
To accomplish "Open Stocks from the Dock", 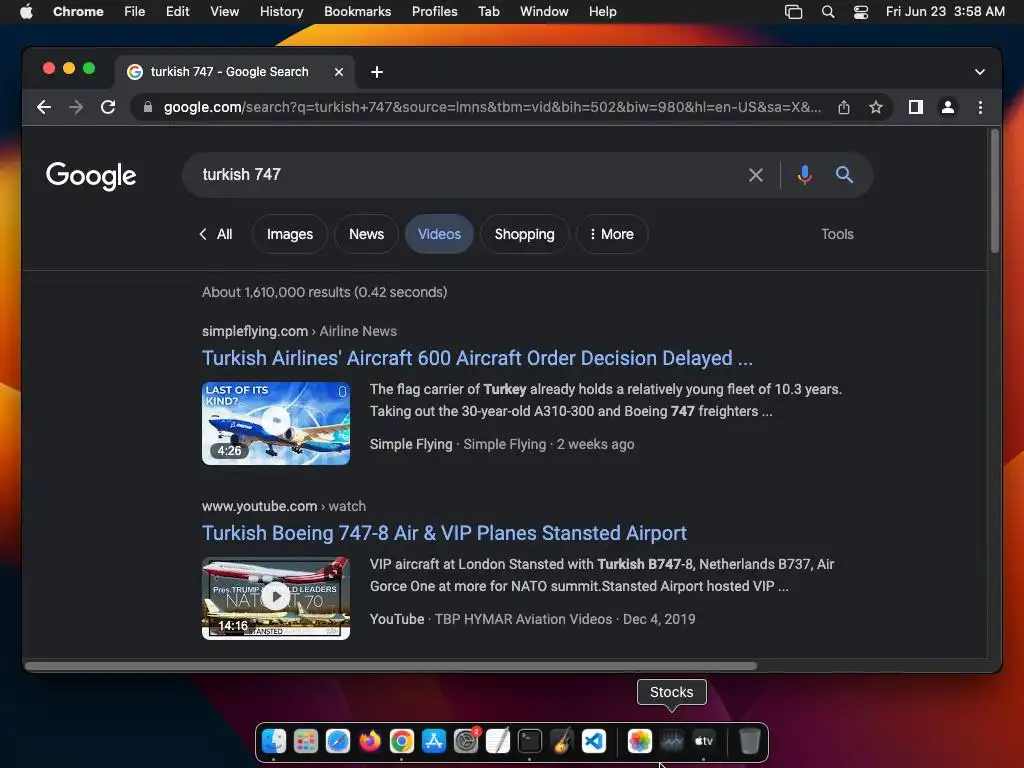I will 671,741.
